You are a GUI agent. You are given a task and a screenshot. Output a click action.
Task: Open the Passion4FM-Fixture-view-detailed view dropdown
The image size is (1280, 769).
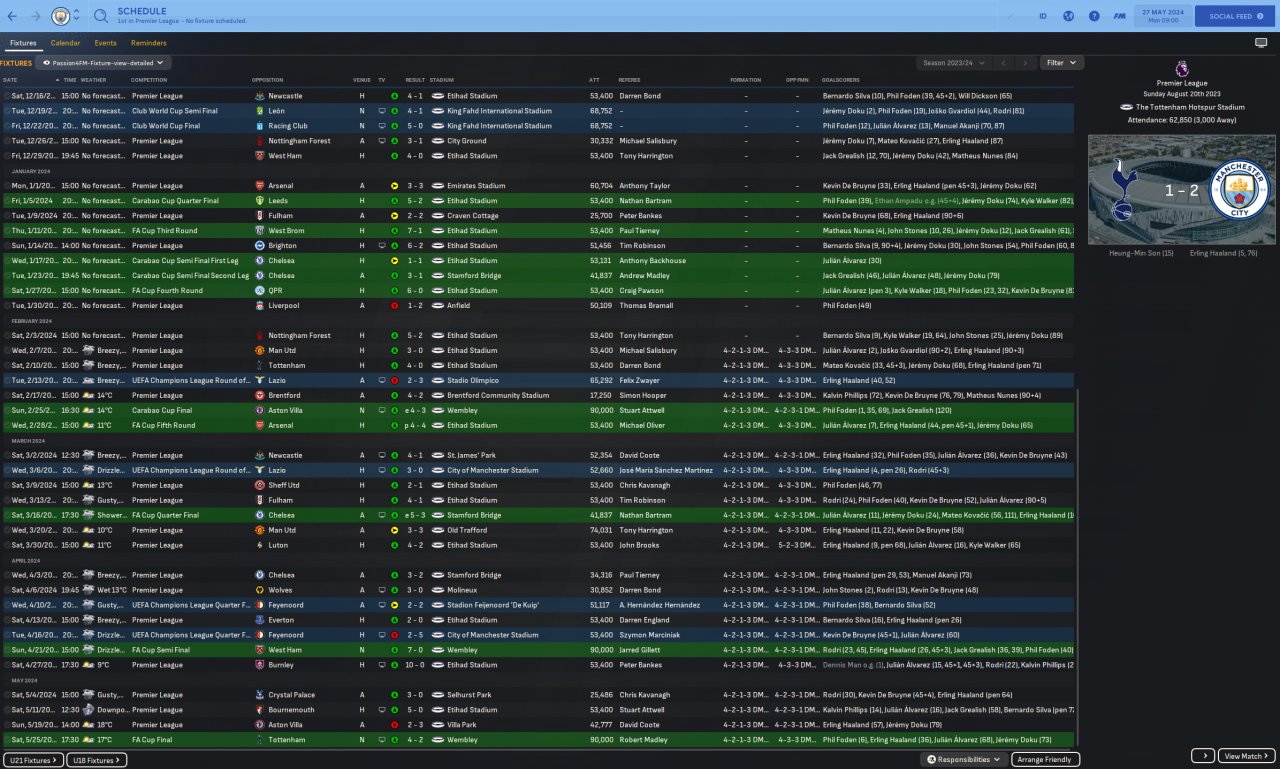pos(103,63)
